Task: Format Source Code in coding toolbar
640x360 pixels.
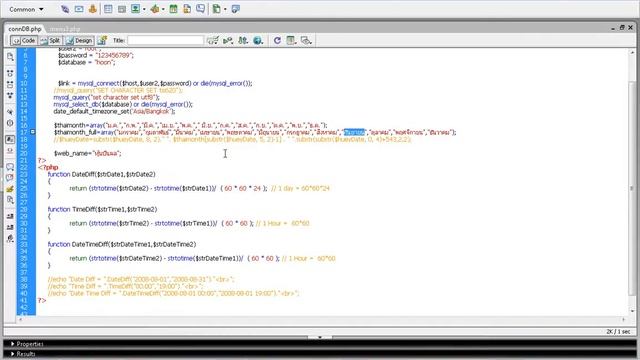Action: click(10, 239)
